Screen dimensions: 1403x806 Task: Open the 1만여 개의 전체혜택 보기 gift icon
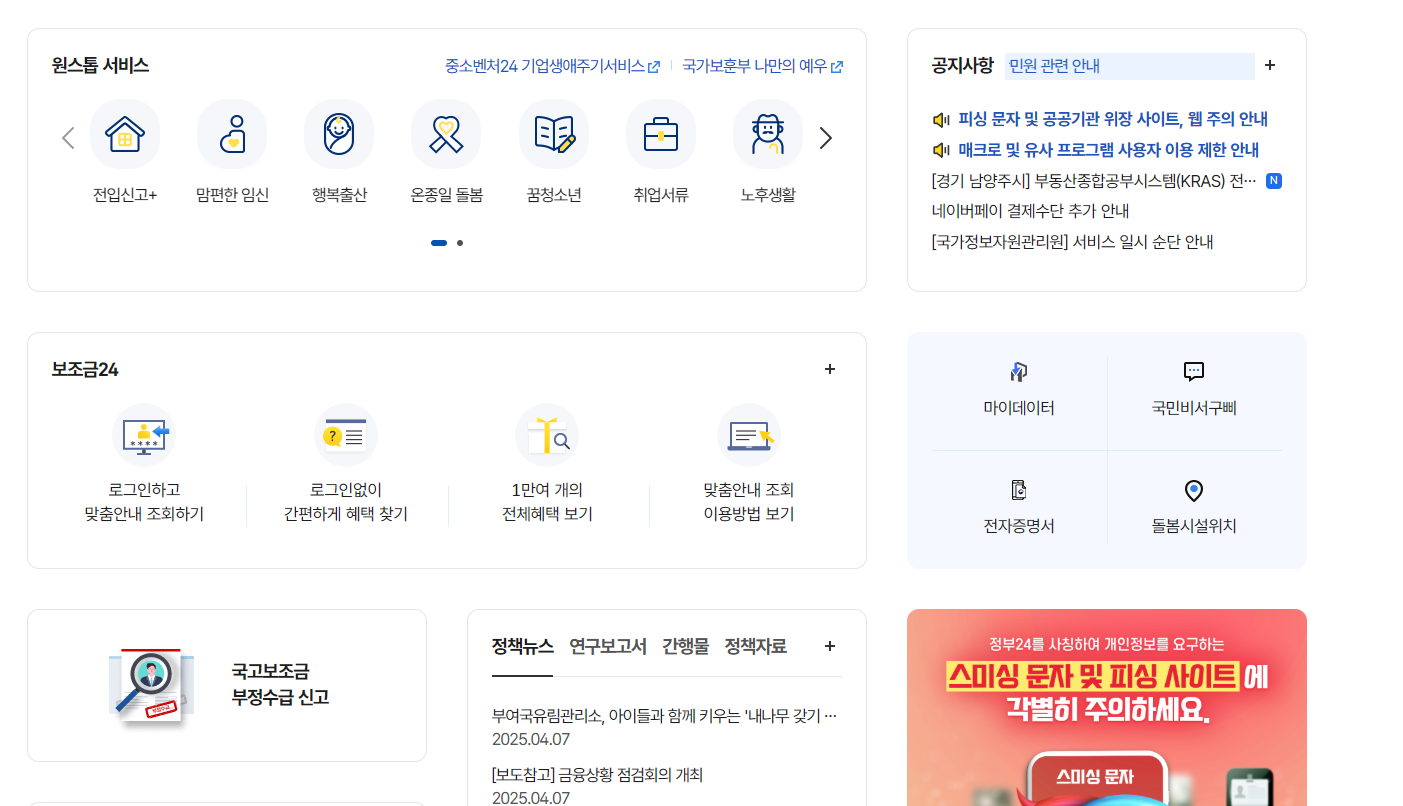pos(547,435)
